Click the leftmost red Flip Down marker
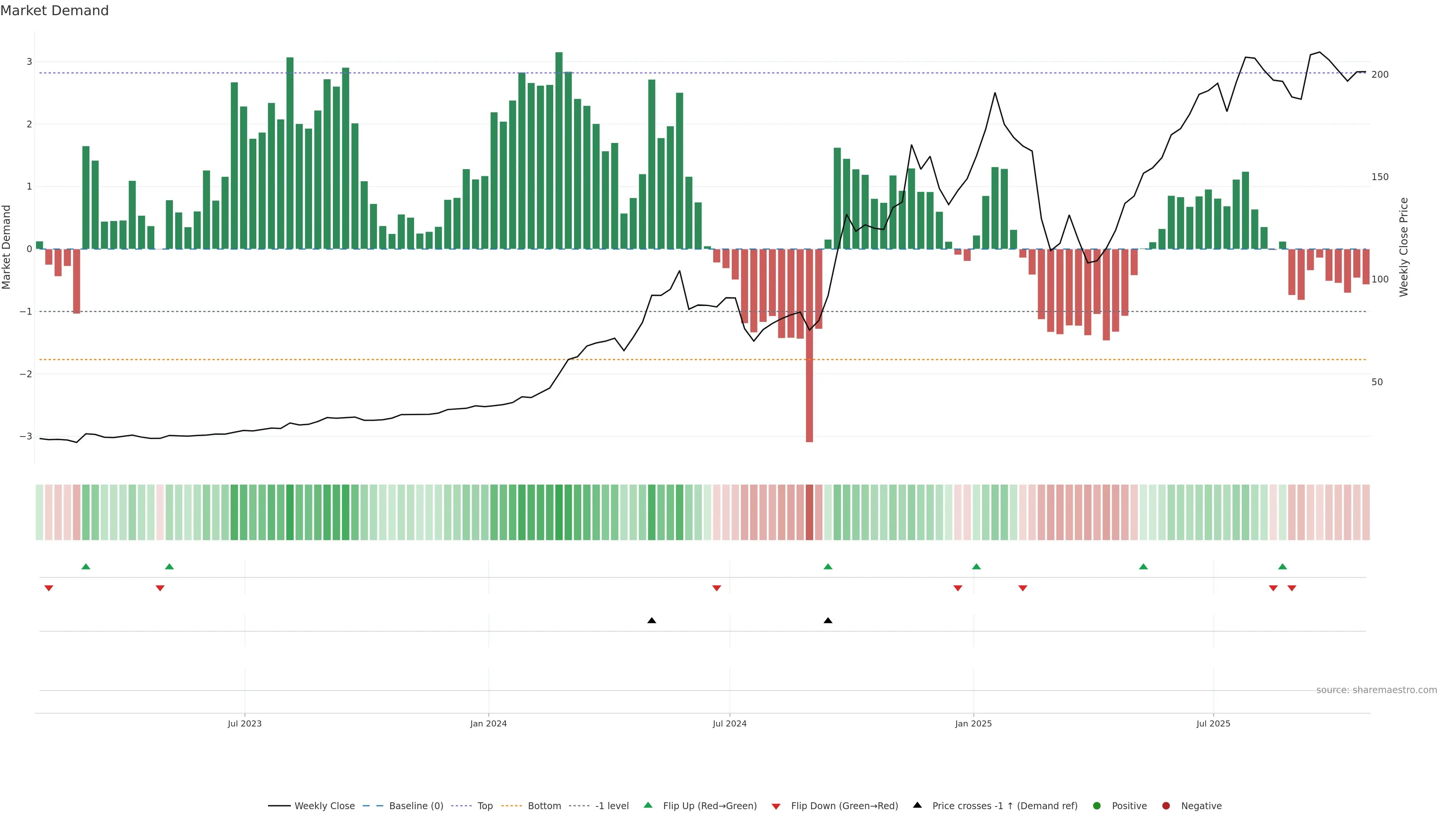Screen dimensions: 1456x819 [49, 588]
